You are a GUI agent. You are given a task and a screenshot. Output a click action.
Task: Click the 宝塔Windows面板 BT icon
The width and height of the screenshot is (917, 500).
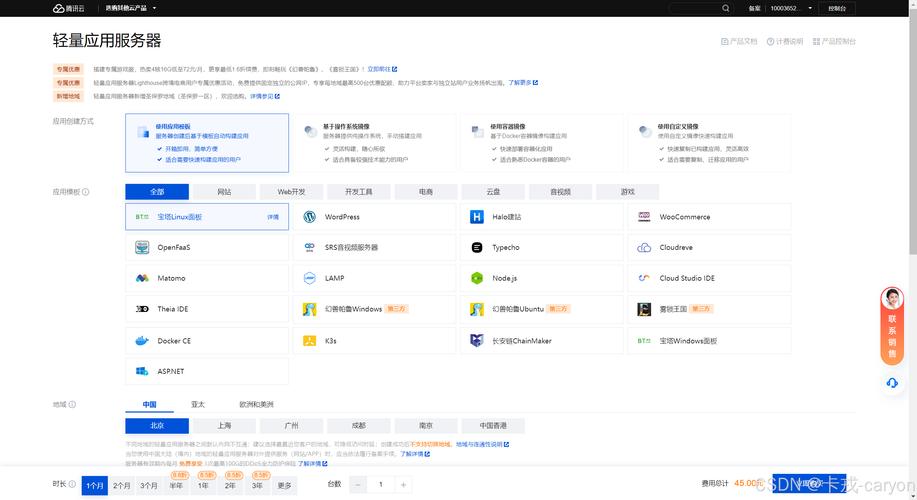tap(644, 341)
